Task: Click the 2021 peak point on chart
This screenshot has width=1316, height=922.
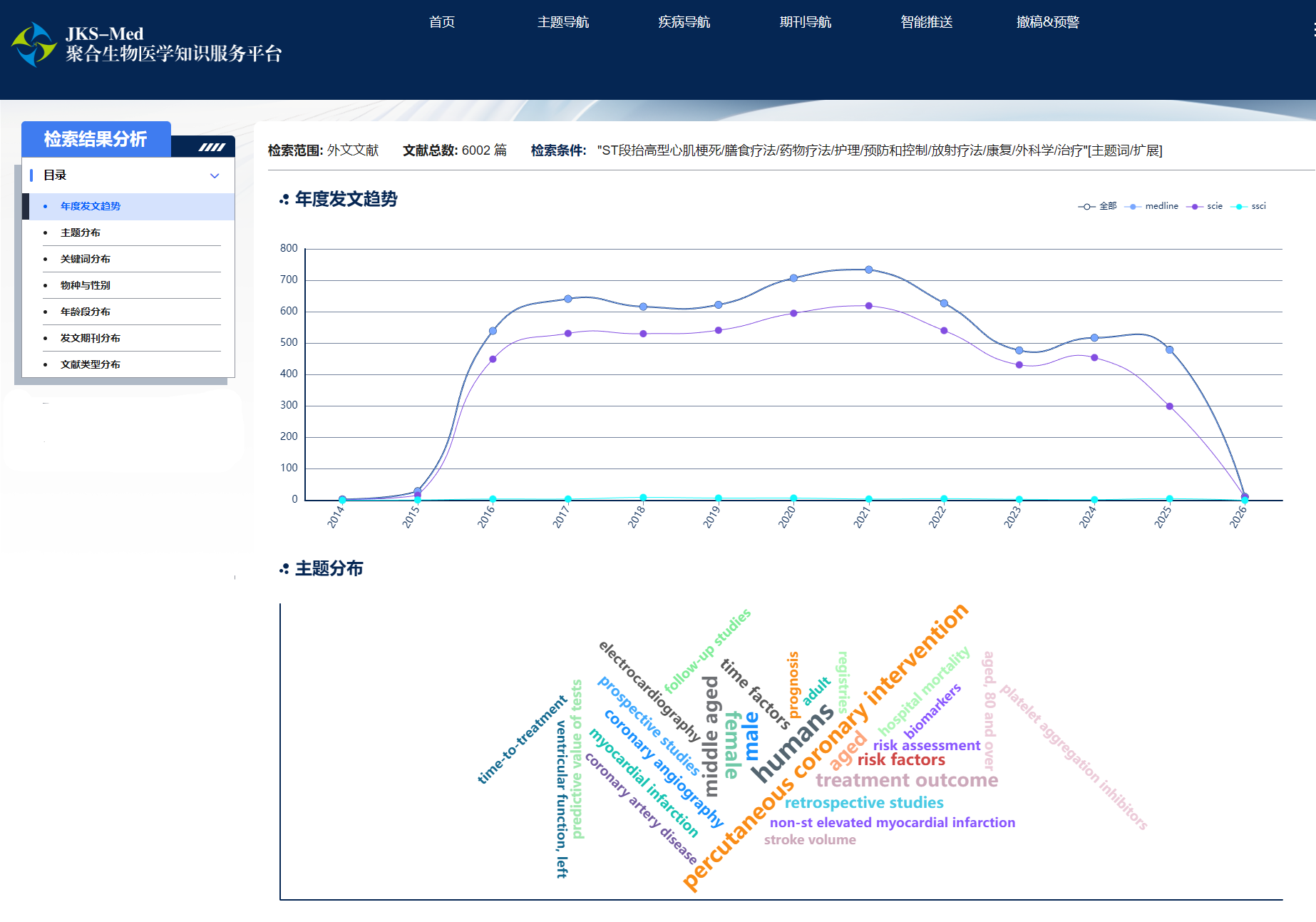Action: click(x=868, y=270)
